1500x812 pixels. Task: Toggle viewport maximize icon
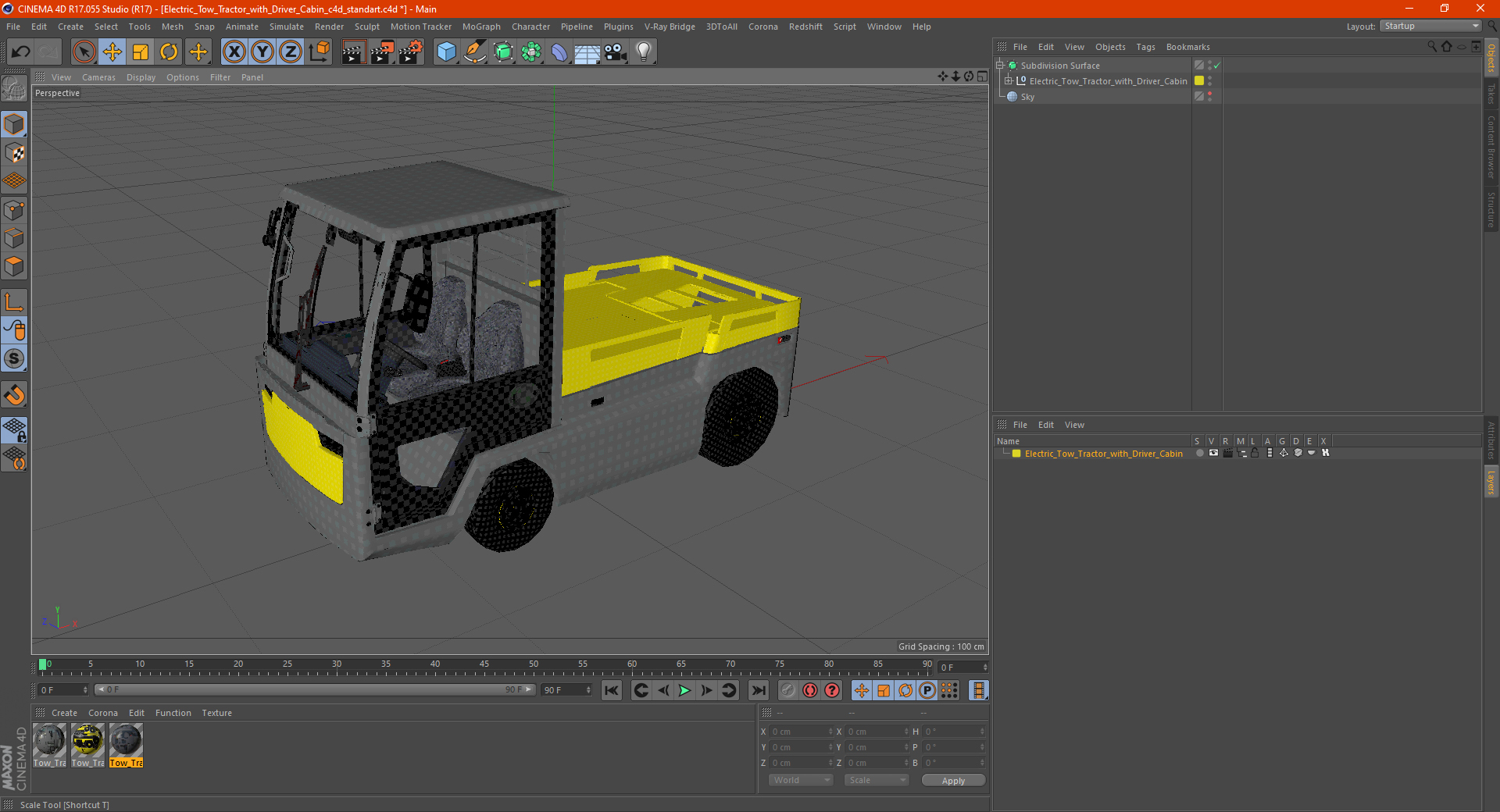(982, 77)
